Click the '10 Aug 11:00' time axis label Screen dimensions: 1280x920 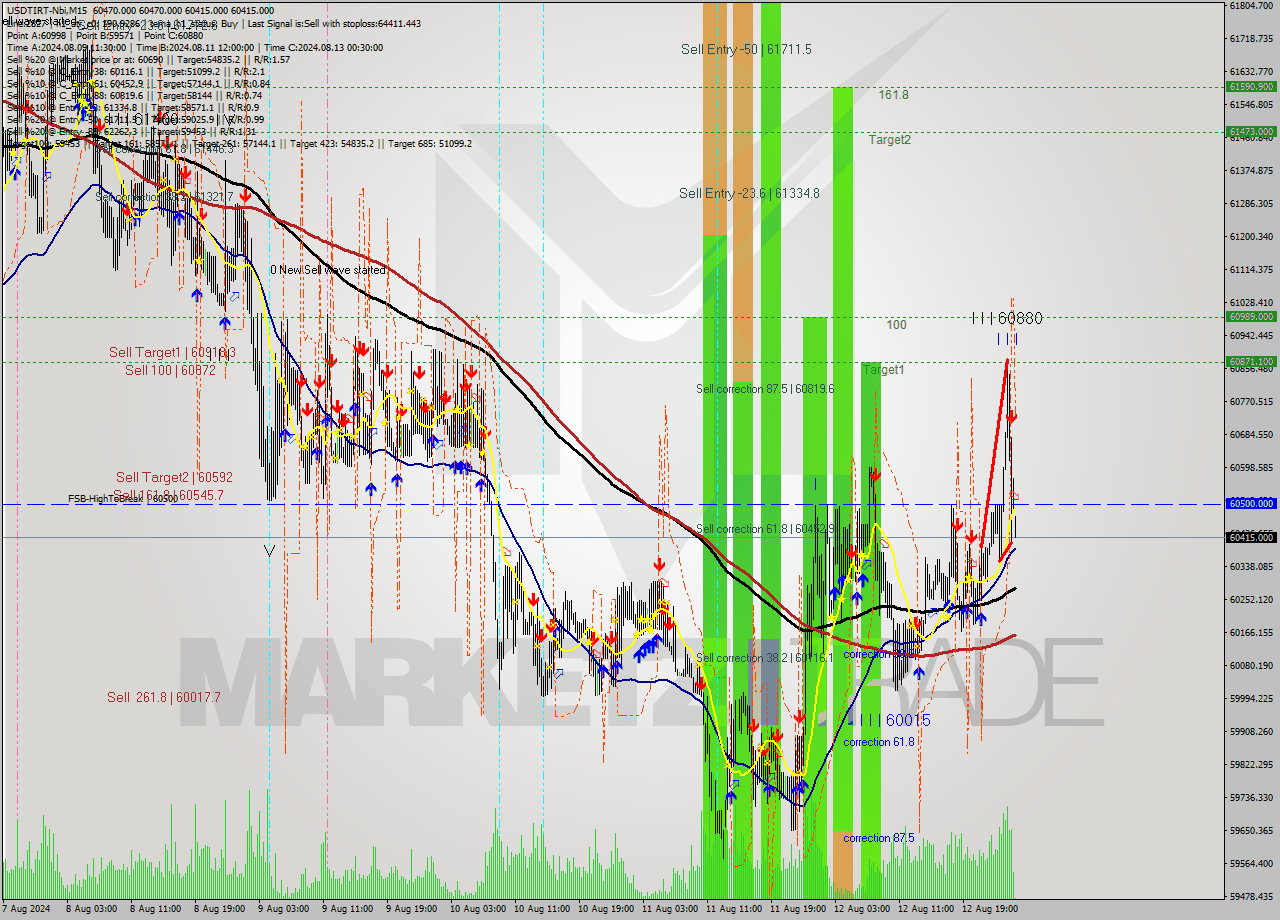pyautogui.click(x=540, y=909)
